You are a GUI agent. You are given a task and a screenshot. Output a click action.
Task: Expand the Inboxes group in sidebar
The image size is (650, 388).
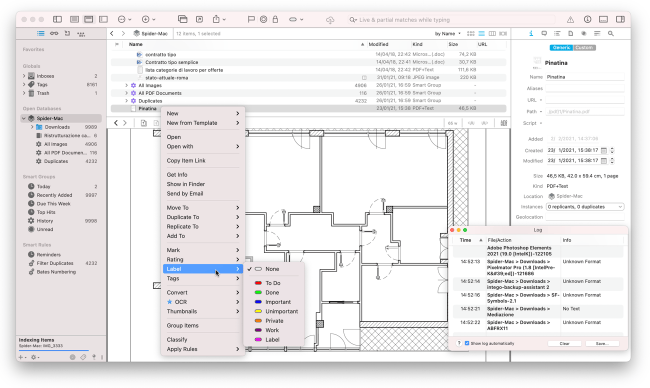pos(24,76)
